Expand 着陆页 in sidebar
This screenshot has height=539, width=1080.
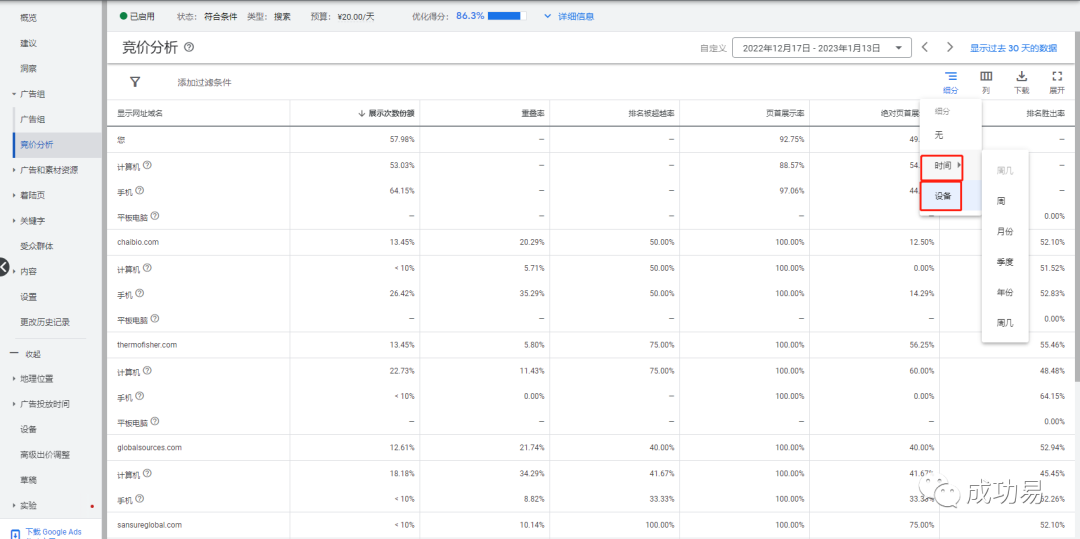pos(14,195)
